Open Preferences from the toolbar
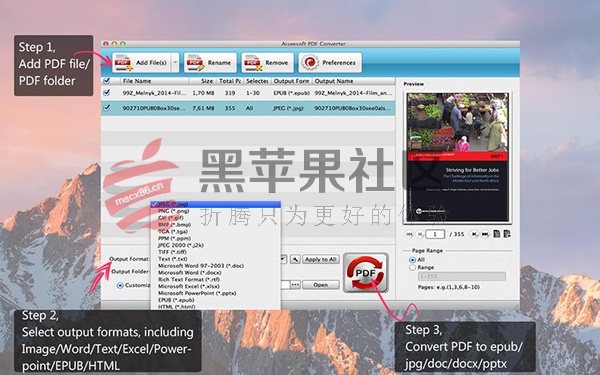Image resolution: width=600 pixels, height=375 pixels. click(330, 63)
